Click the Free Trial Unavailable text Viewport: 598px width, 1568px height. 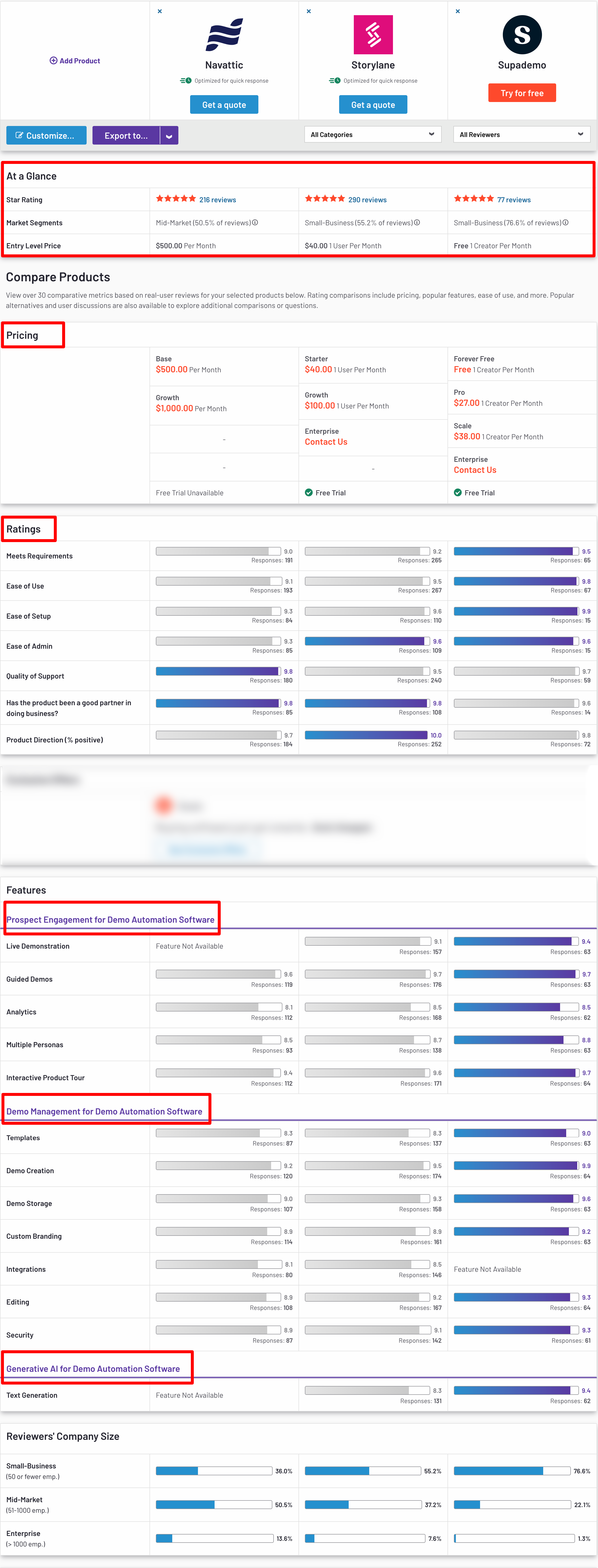189,493
